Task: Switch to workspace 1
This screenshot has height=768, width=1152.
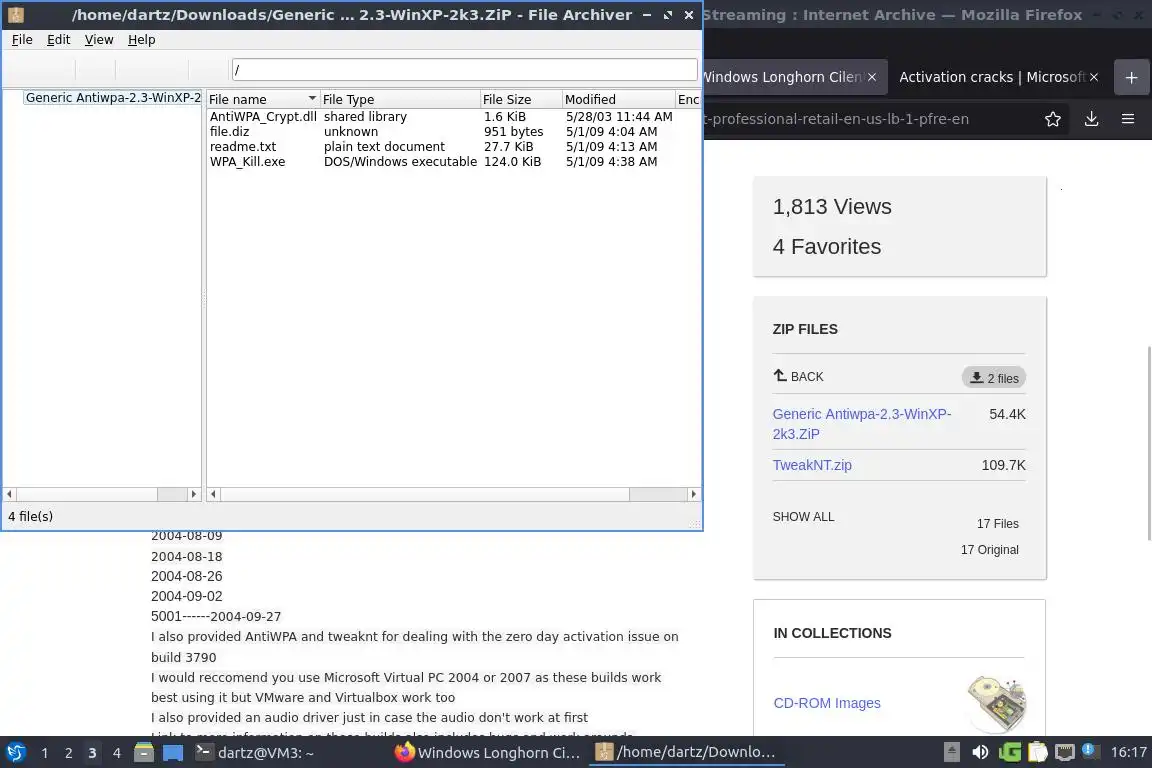Action: click(x=45, y=753)
